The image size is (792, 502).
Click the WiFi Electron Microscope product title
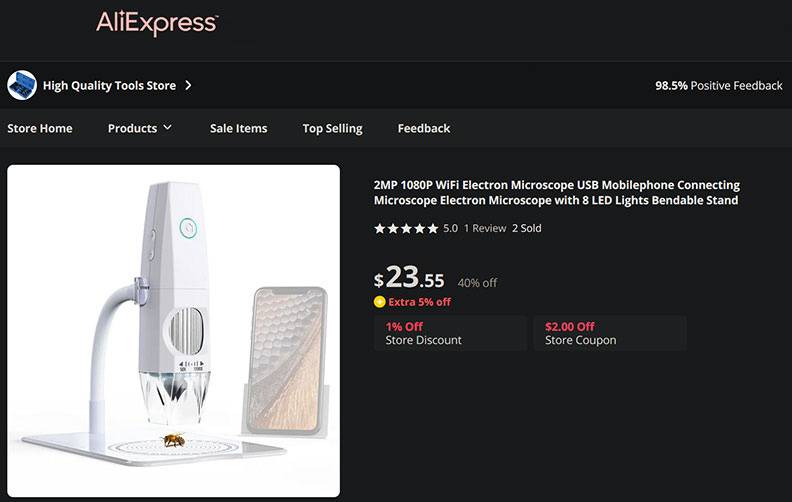click(556, 192)
